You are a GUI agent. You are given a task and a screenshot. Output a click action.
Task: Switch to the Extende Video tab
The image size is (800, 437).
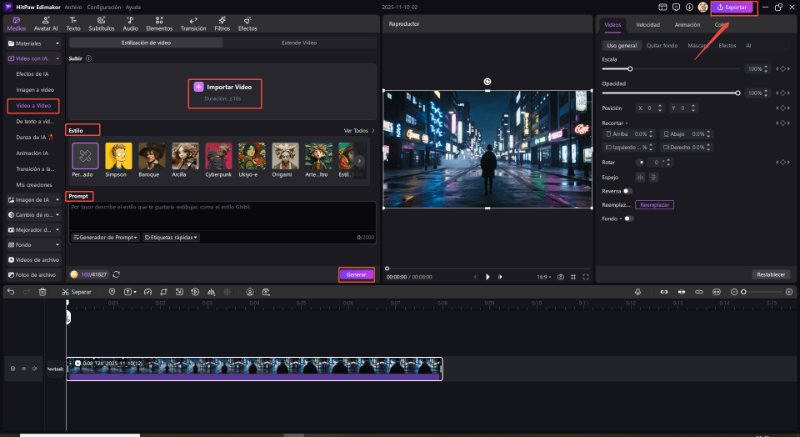[299, 43]
